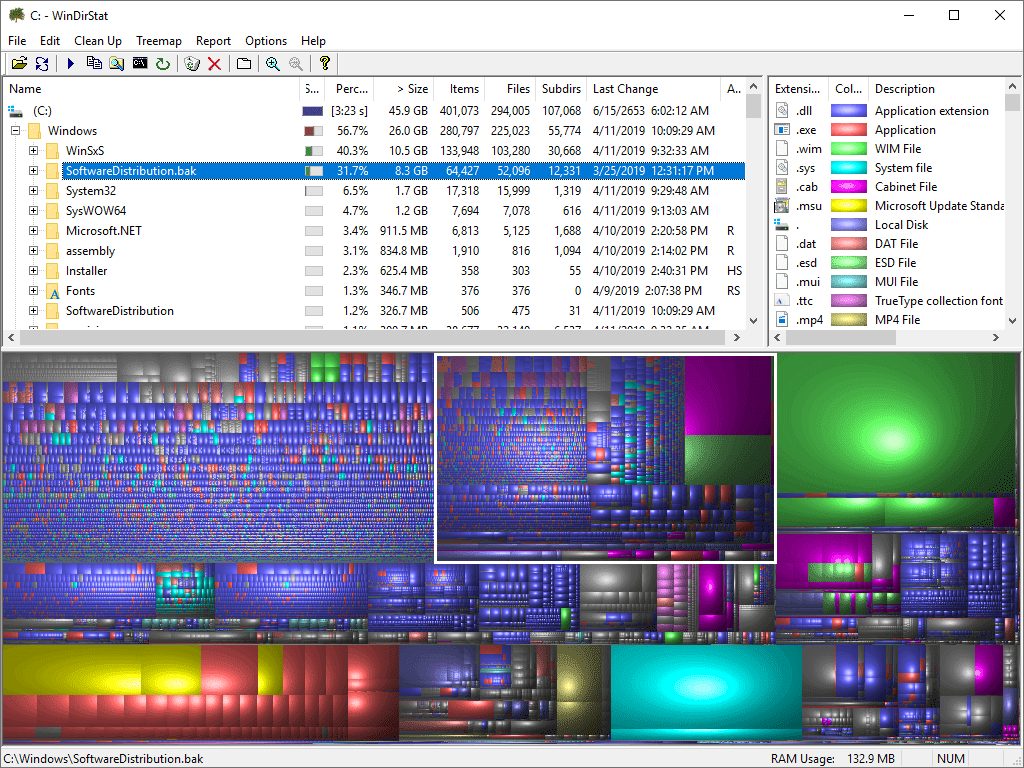Viewport: 1024px width, 768px height.
Task: Open Command Prompt Here toolbar icon
Action: tap(140, 64)
